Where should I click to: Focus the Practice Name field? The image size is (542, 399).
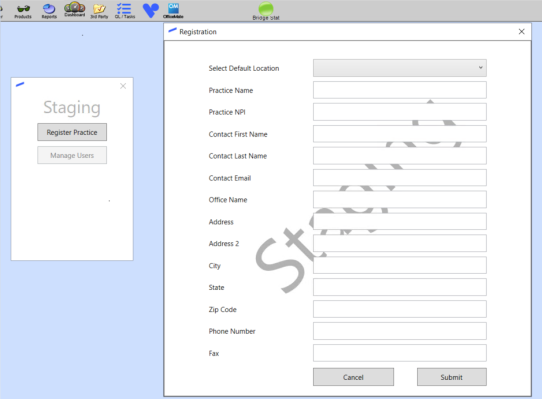pyautogui.click(x=400, y=90)
